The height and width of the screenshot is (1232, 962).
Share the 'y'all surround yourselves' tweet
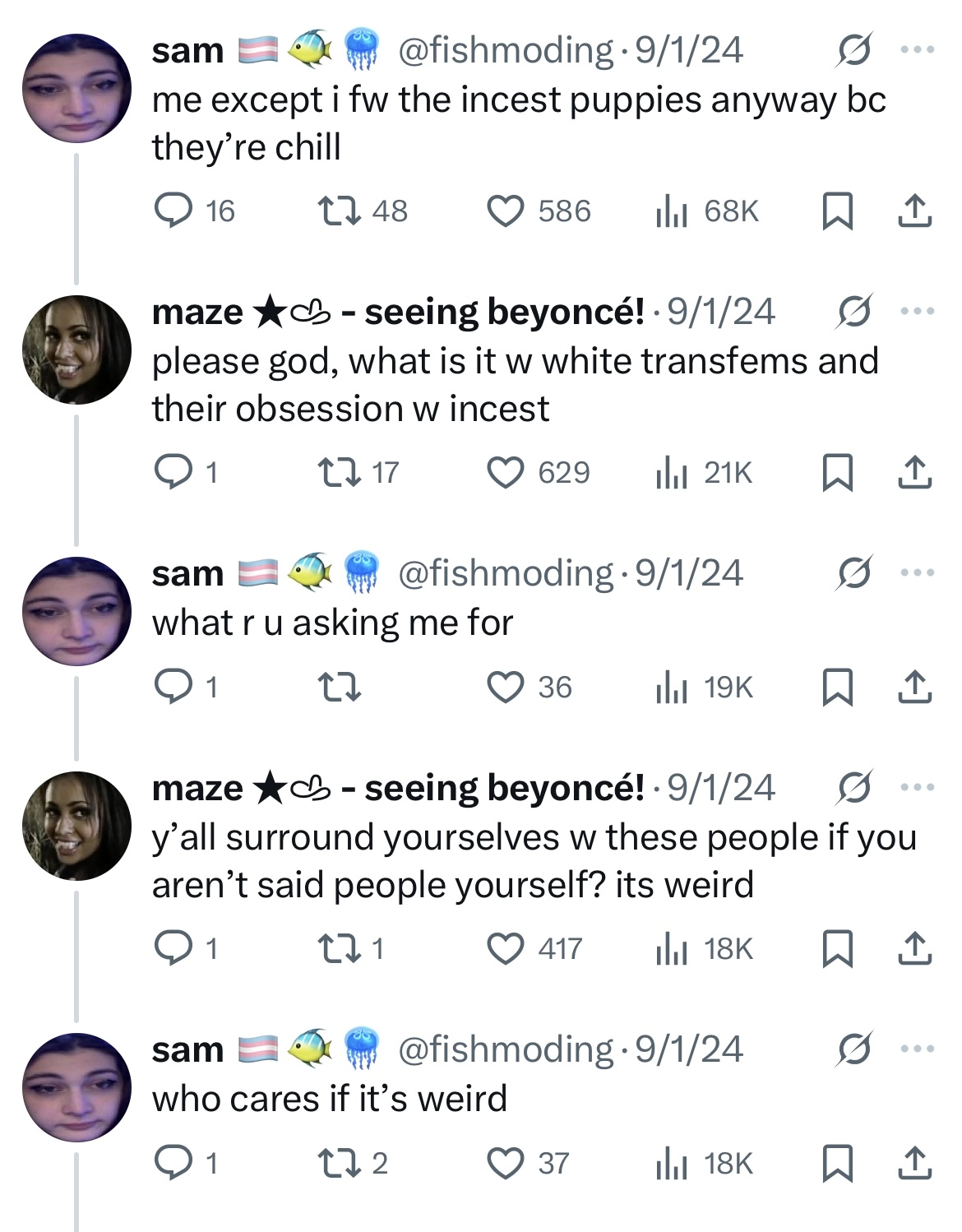coord(914,948)
